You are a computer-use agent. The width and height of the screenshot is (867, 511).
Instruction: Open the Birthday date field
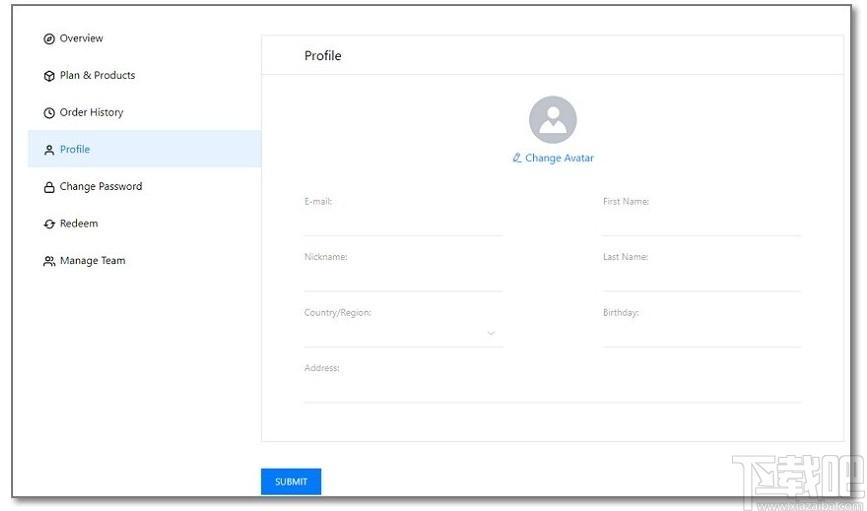[x=702, y=334]
